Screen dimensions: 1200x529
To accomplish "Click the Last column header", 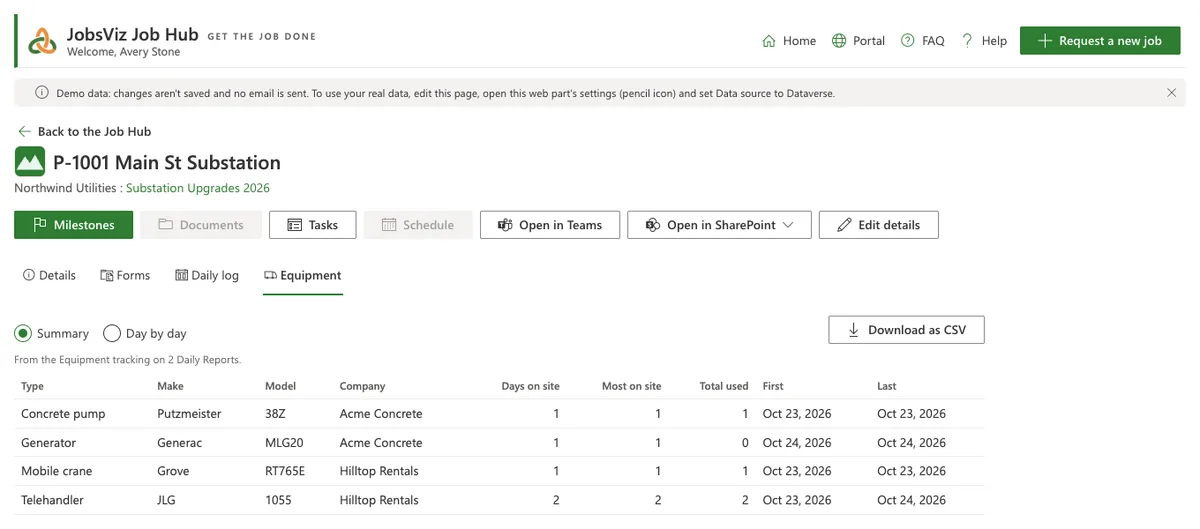I will pyautogui.click(x=887, y=386).
